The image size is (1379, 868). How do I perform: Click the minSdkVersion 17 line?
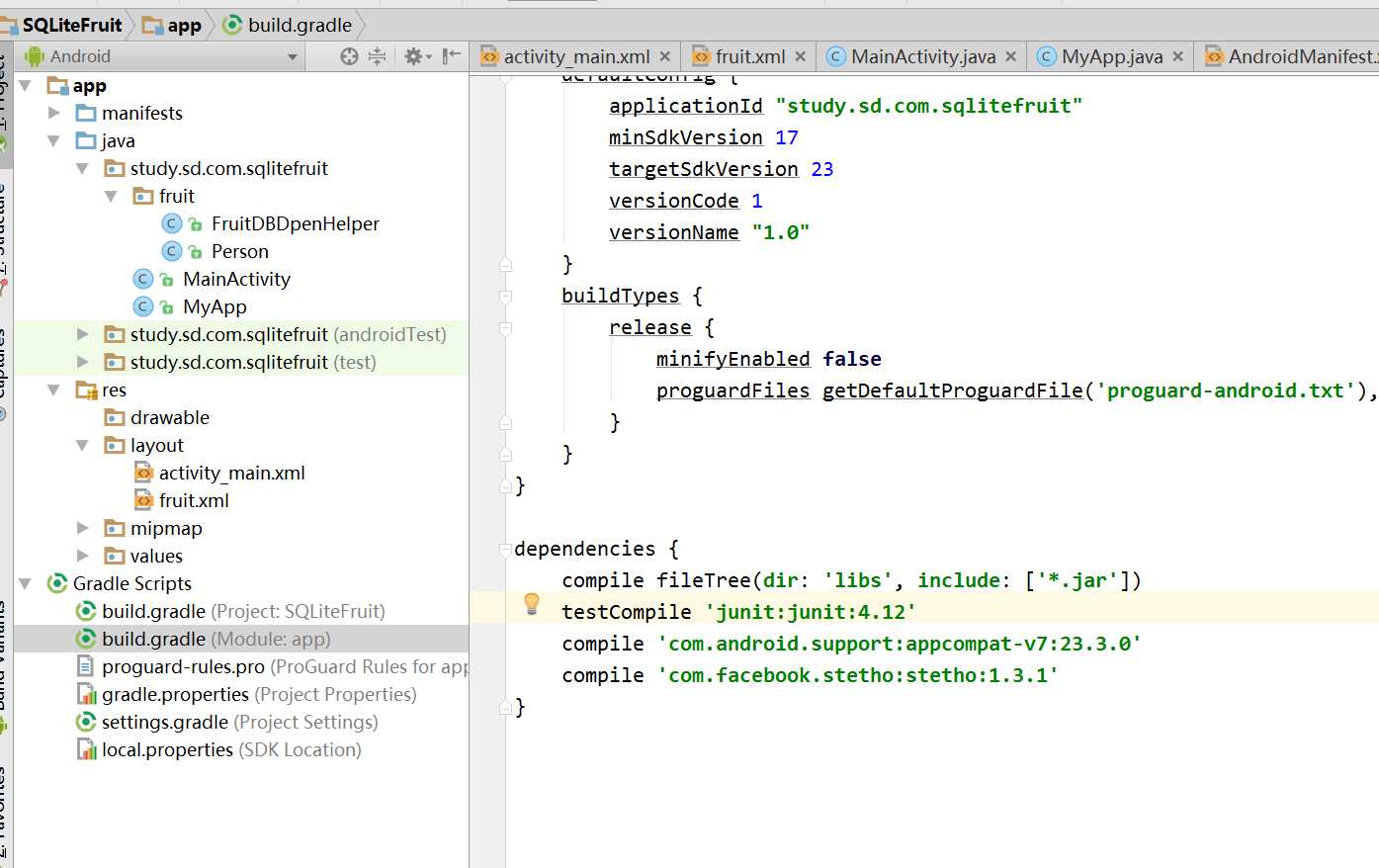coord(703,137)
